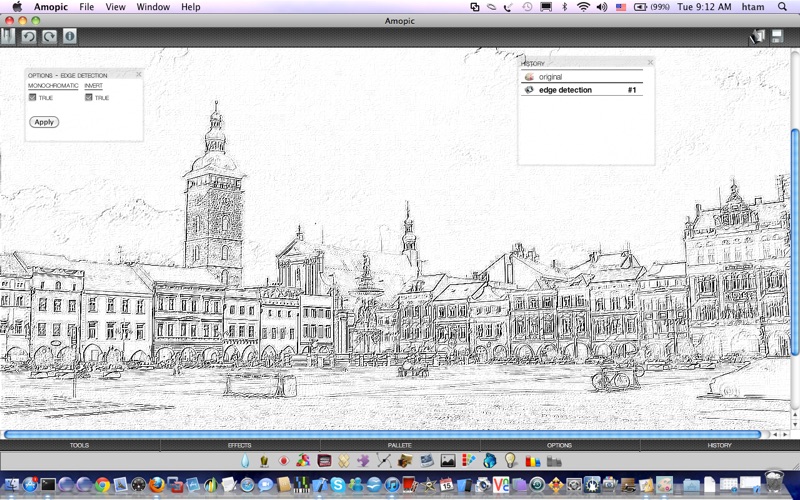The image size is (800, 500).
Task: Select edge detection #1 history entry
Action: pyautogui.click(x=582, y=90)
